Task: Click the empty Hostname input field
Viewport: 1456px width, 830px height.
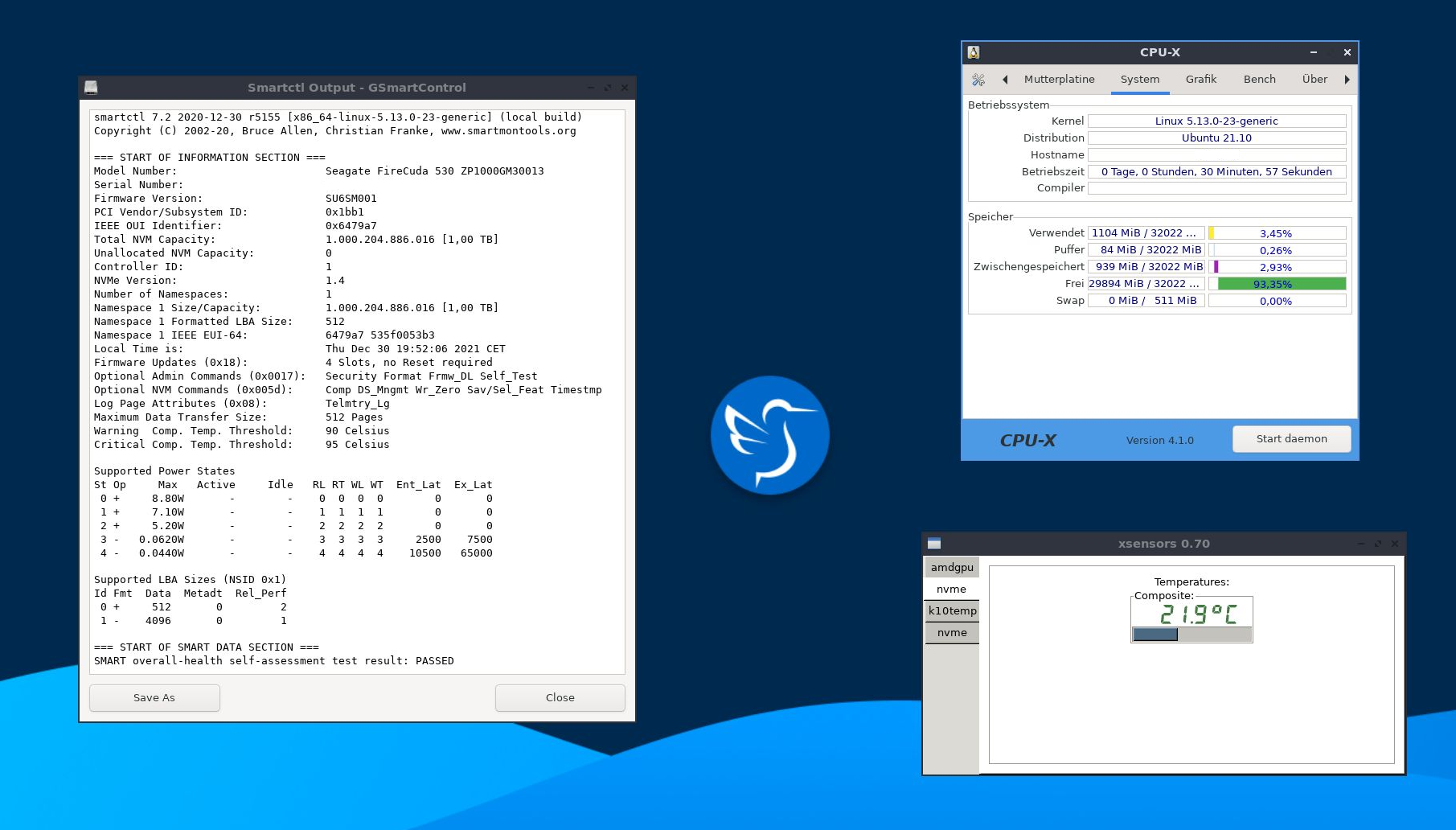Action: pyautogui.click(x=1216, y=154)
